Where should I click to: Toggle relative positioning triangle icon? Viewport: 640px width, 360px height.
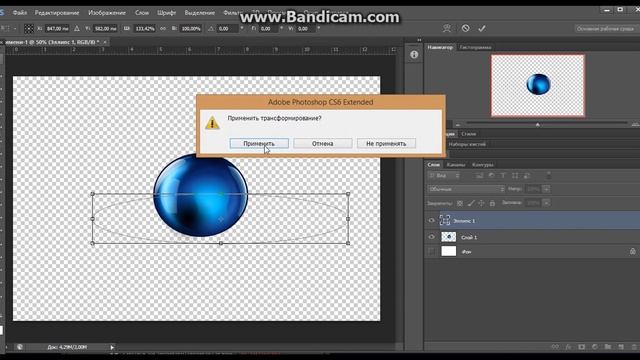click(77, 29)
